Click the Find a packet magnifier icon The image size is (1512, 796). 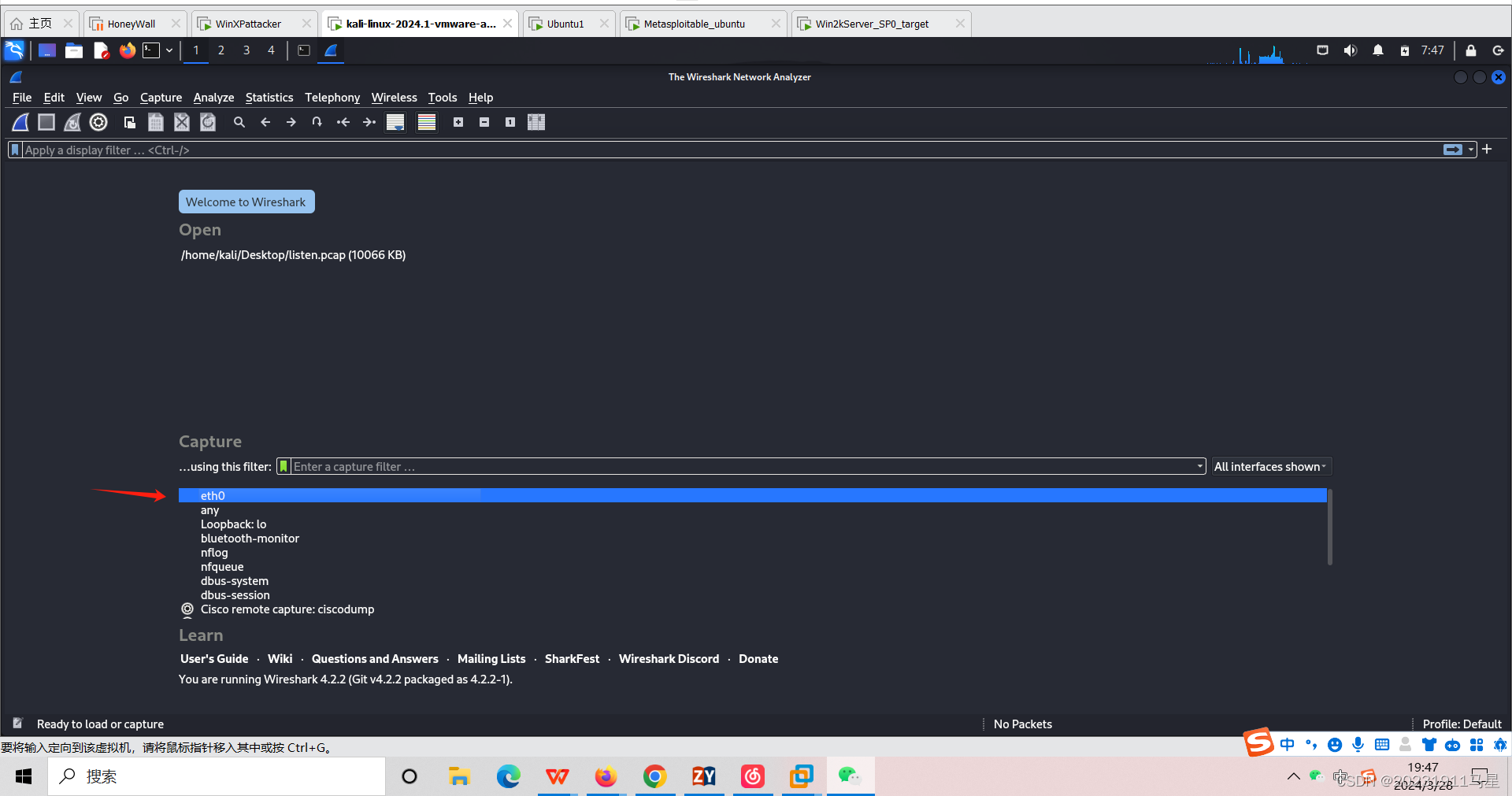pos(239,122)
